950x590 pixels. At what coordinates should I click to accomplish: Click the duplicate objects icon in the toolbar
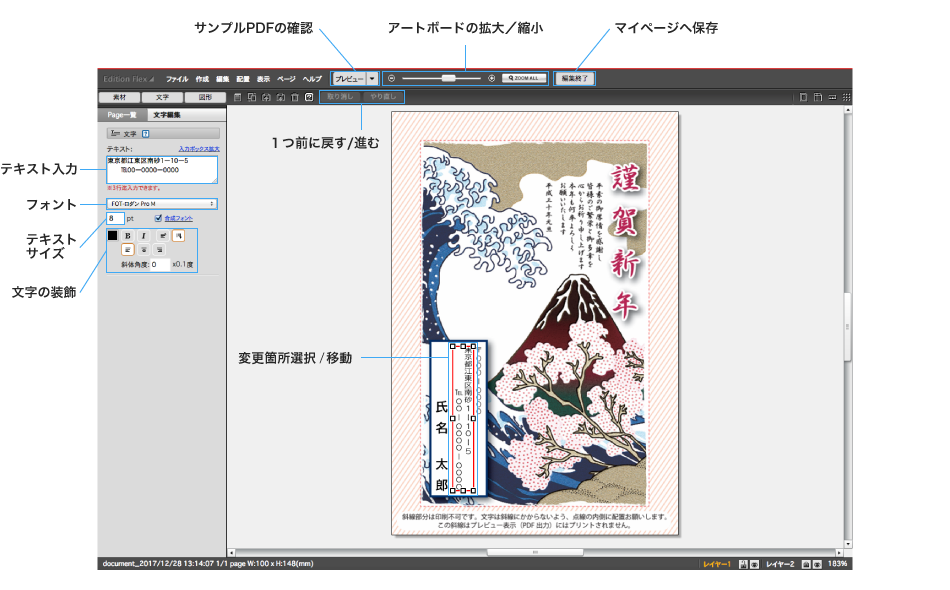pos(251,97)
